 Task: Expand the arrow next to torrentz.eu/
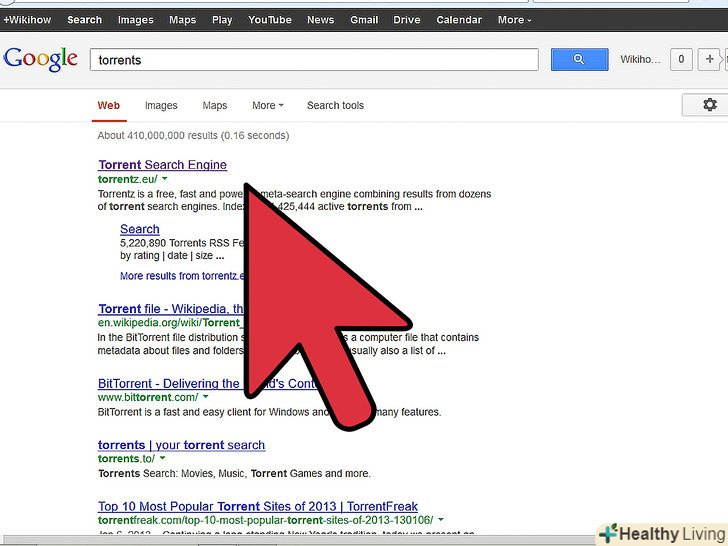point(165,179)
